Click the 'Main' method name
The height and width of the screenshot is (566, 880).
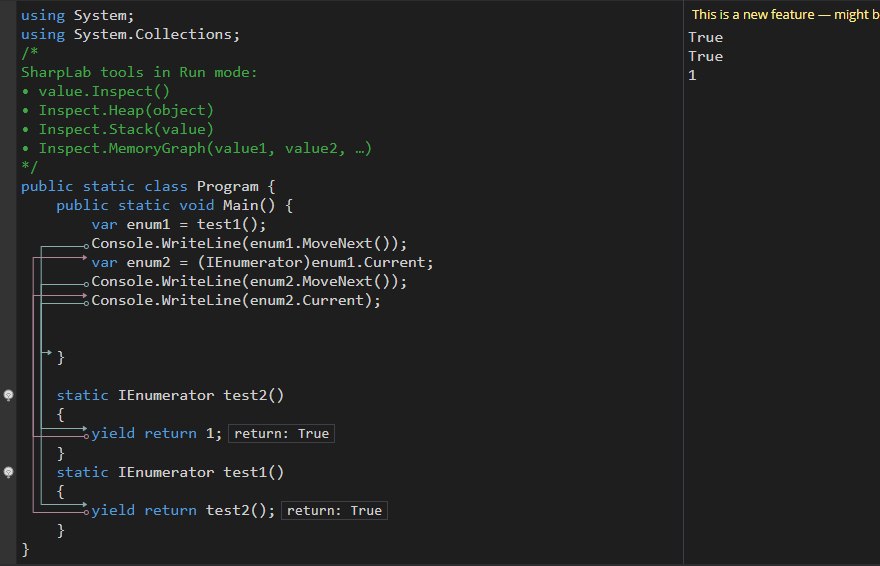[224, 206]
